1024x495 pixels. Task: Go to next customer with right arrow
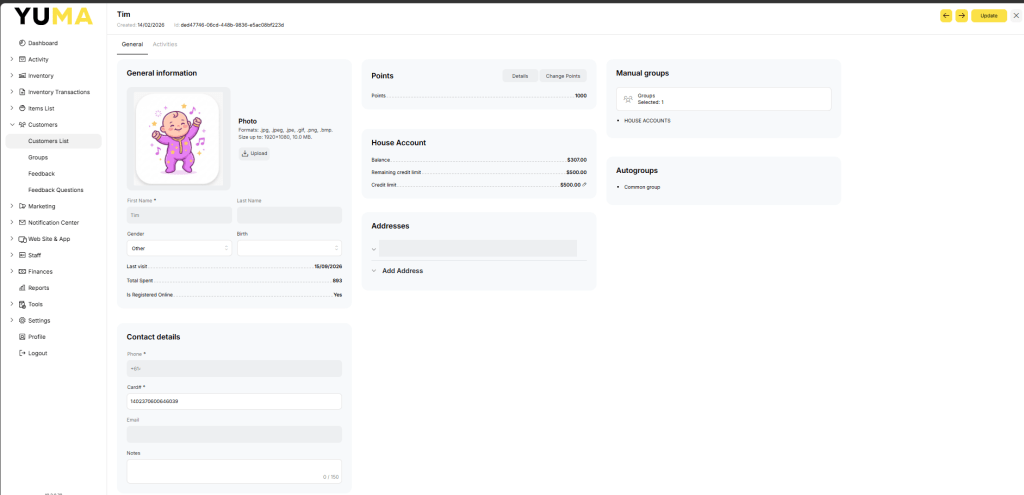[961, 16]
